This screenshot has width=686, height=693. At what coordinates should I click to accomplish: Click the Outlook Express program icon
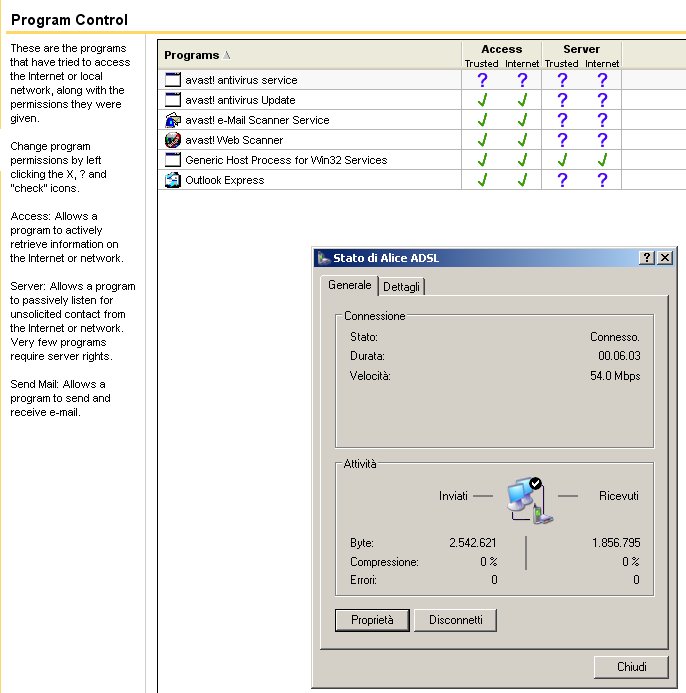(172, 180)
